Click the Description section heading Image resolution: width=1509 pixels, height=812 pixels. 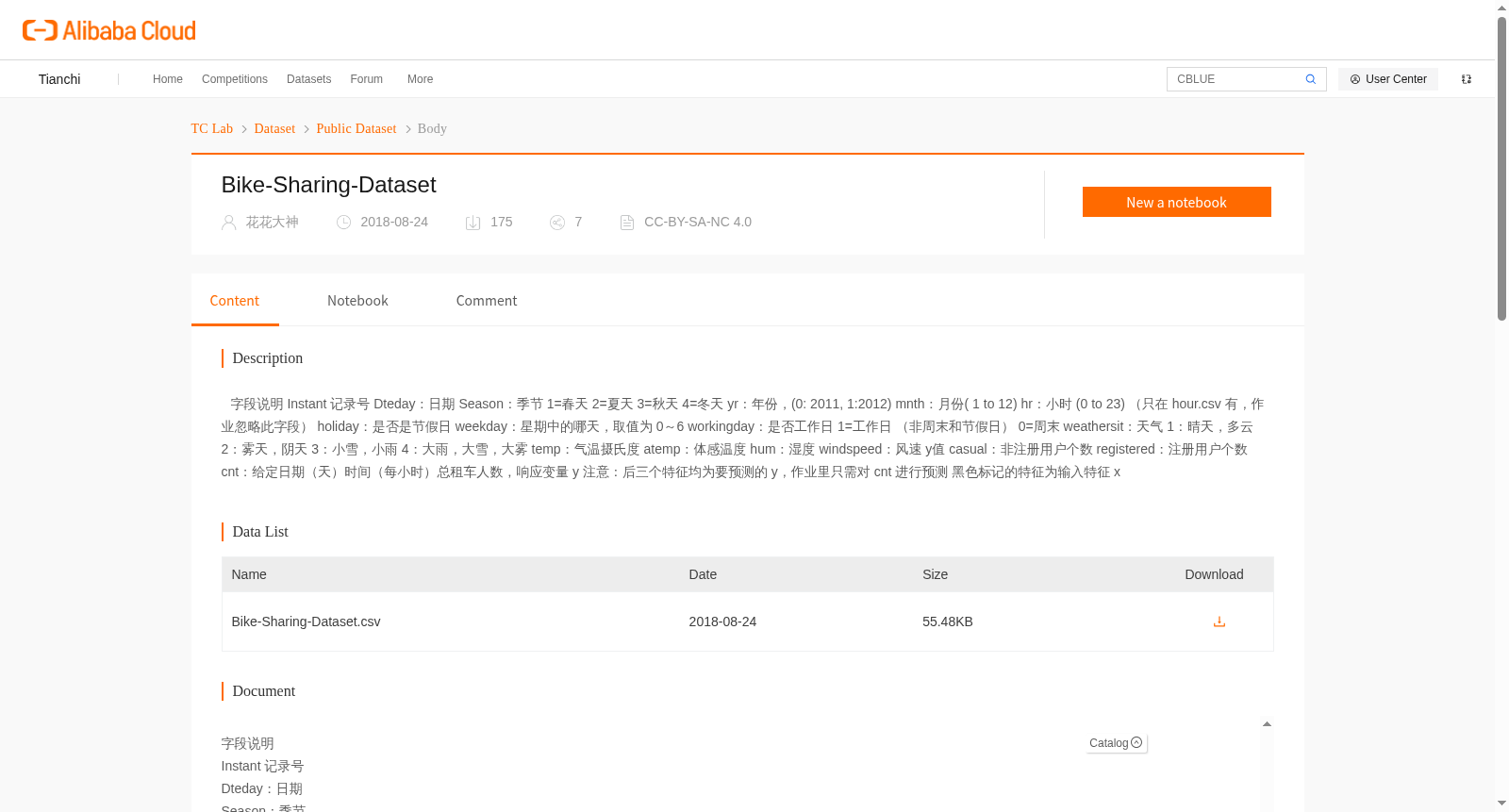(268, 358)
